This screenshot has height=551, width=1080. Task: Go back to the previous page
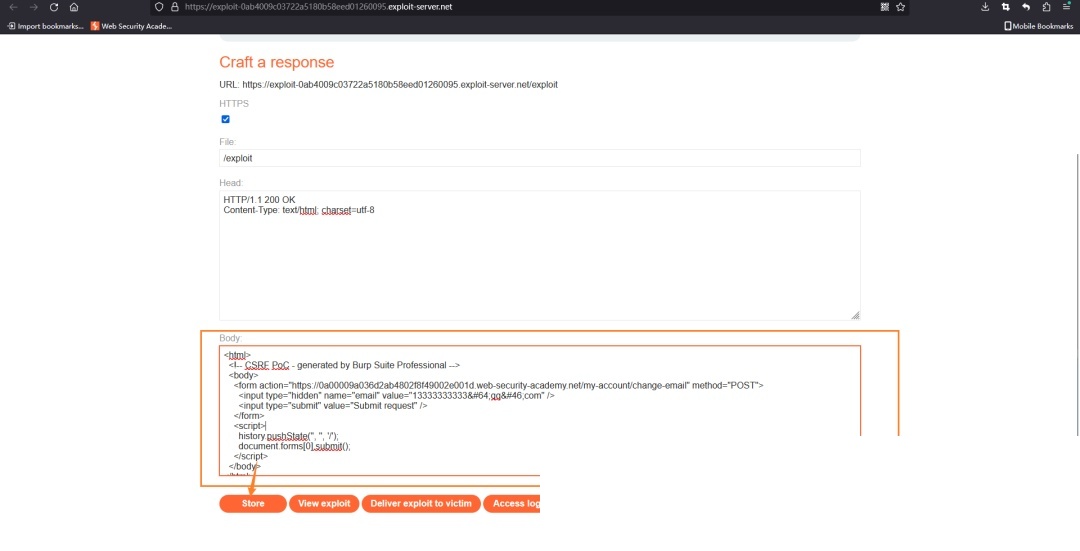click(14, 7)
